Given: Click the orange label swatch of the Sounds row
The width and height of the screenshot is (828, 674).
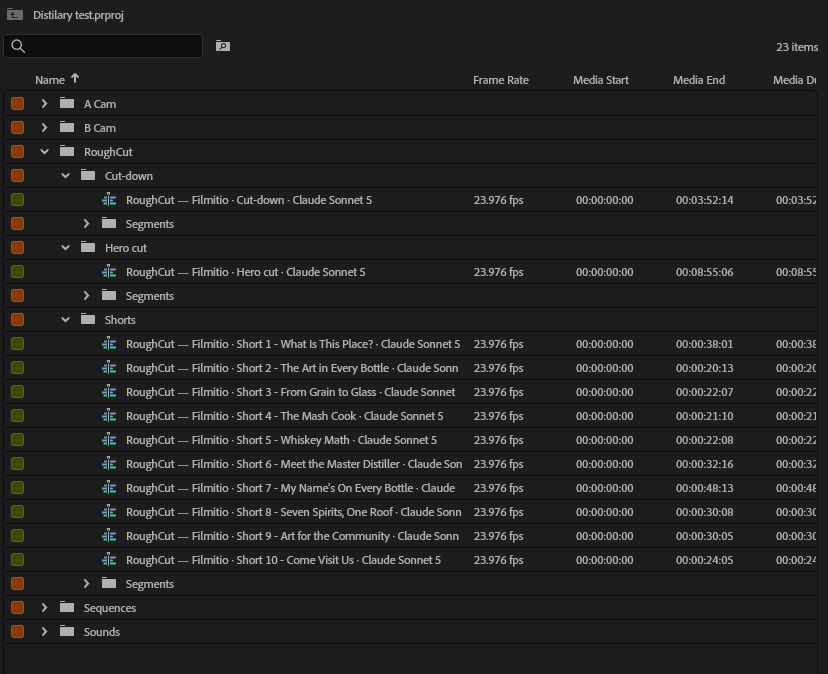Looking at the screenshot, I should coord(17,631).
